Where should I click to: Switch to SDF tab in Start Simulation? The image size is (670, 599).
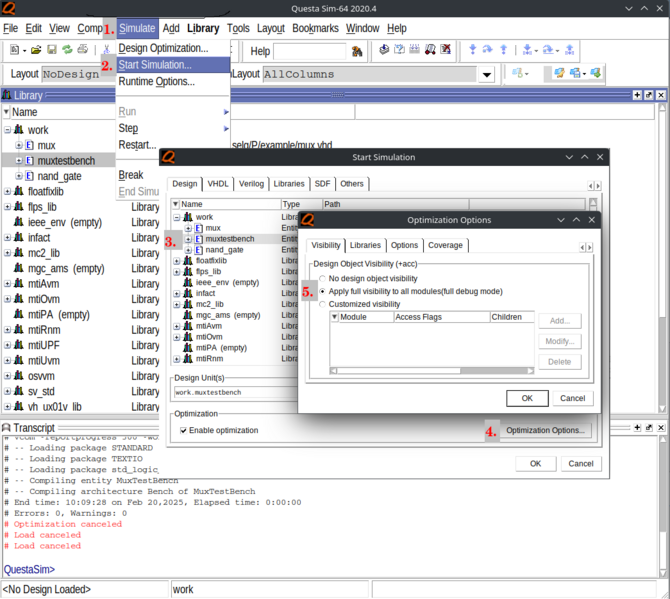(x=322, y=184)
